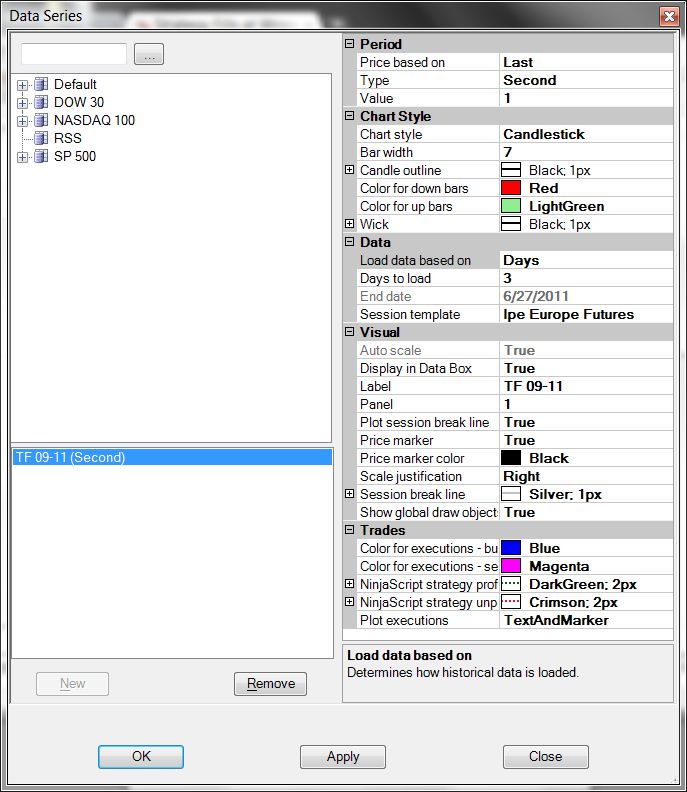The height and width of the screenshot is (792, 687).
Task: Edit the period Value field
Action: [586, 98]
